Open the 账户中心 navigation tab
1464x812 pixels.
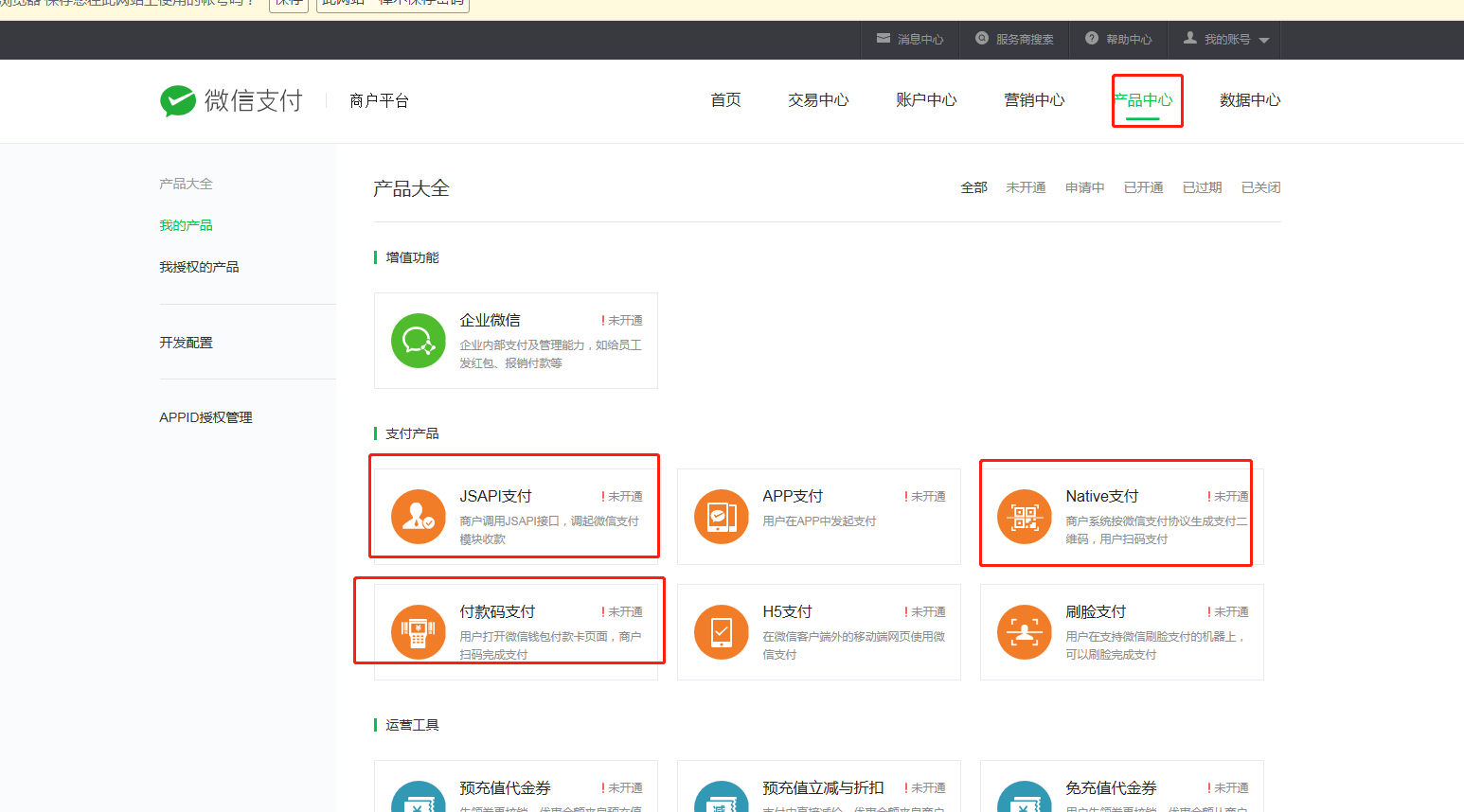pos(927,100)
